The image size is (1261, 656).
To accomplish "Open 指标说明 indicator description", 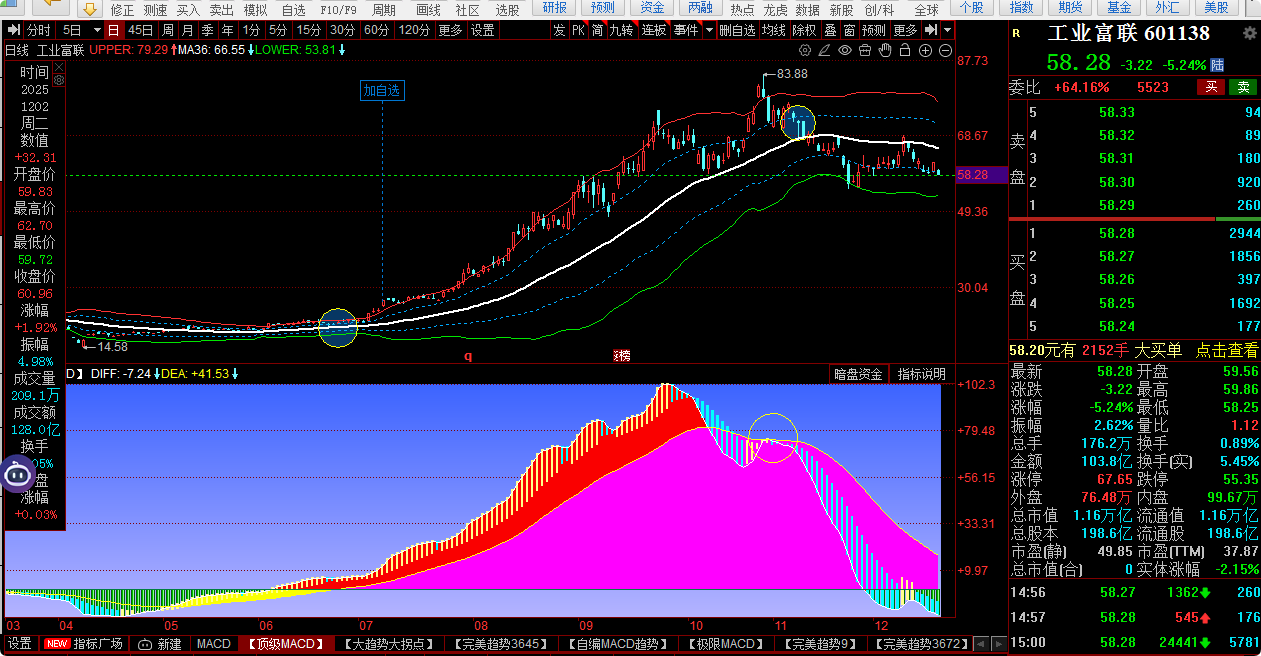I will [921, 374].
